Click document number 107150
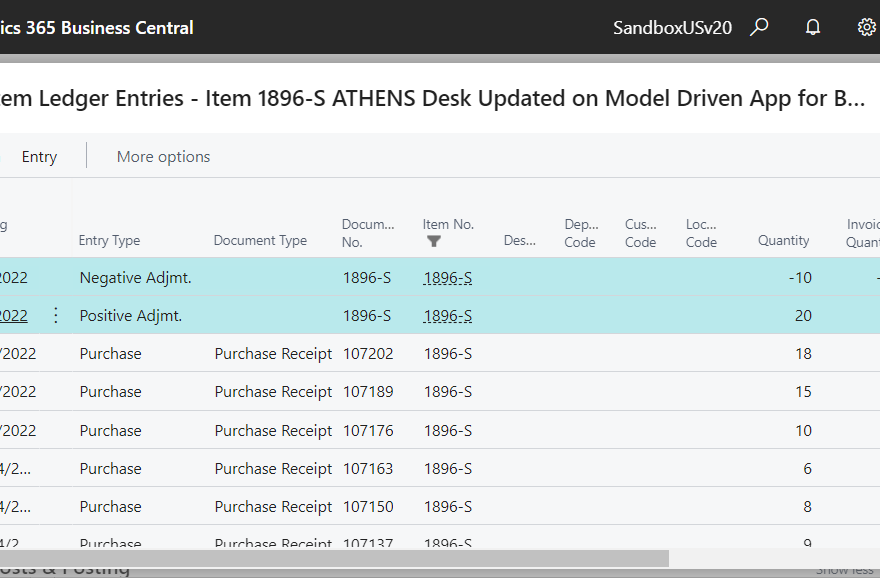 tap(368, 507)
